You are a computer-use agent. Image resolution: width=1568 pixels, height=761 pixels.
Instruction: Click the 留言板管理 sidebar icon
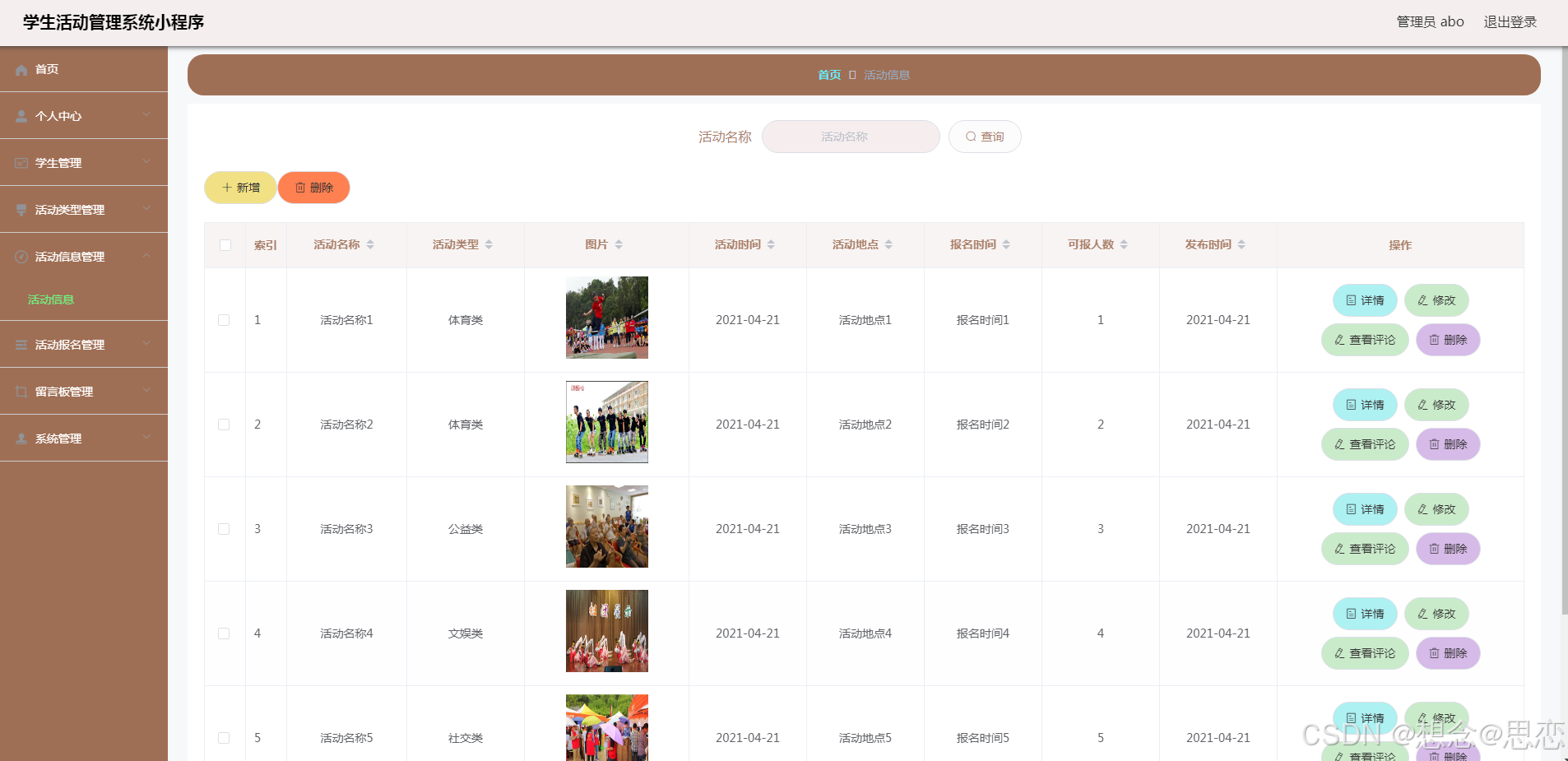coord(21,392)
